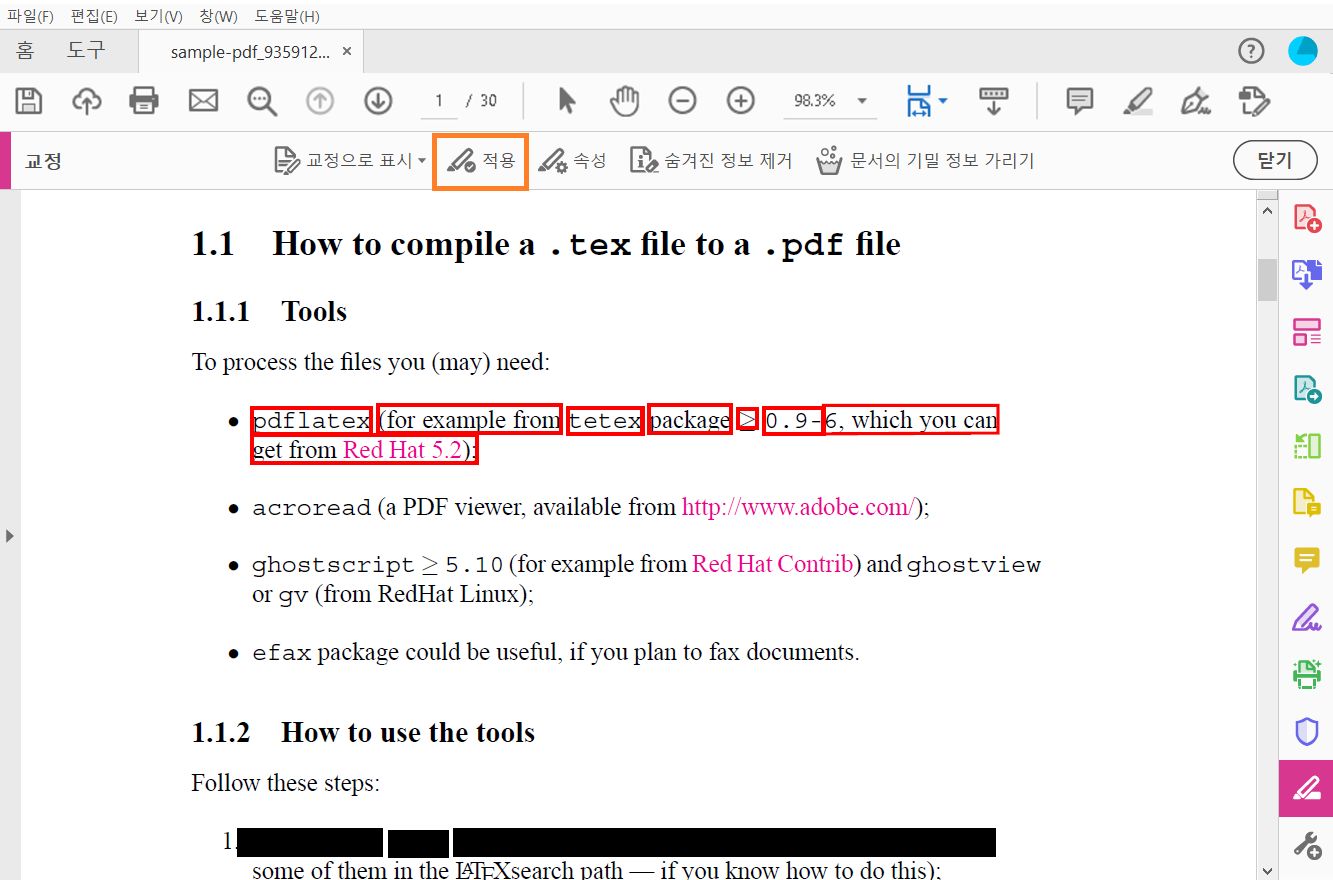Follow the Red Hat 5.2 link
This screenshot has width=1333, height=880.
click(402, 450)
